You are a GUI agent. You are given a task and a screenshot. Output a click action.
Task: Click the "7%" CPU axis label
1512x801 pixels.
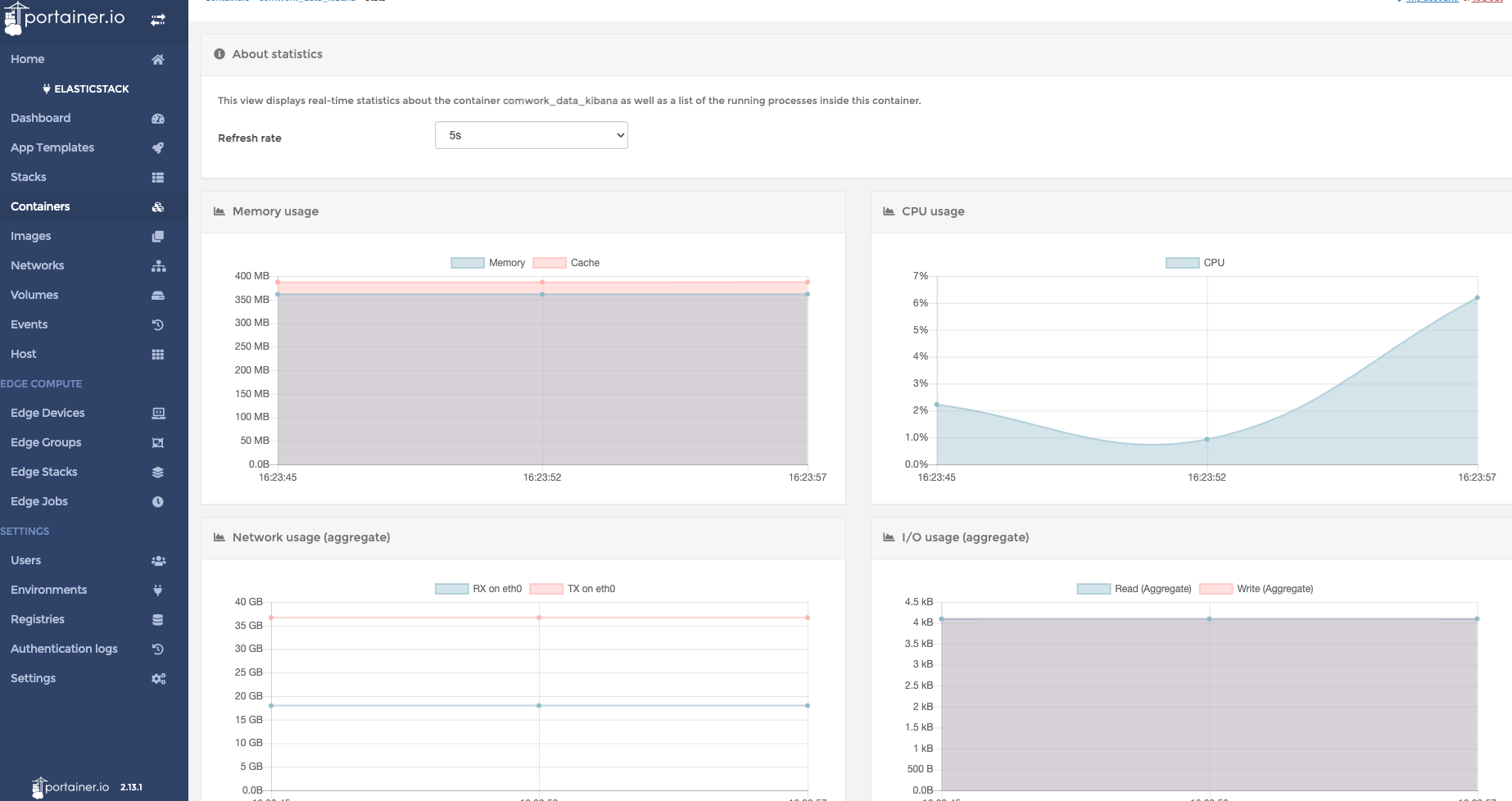[x=921, y=276]
